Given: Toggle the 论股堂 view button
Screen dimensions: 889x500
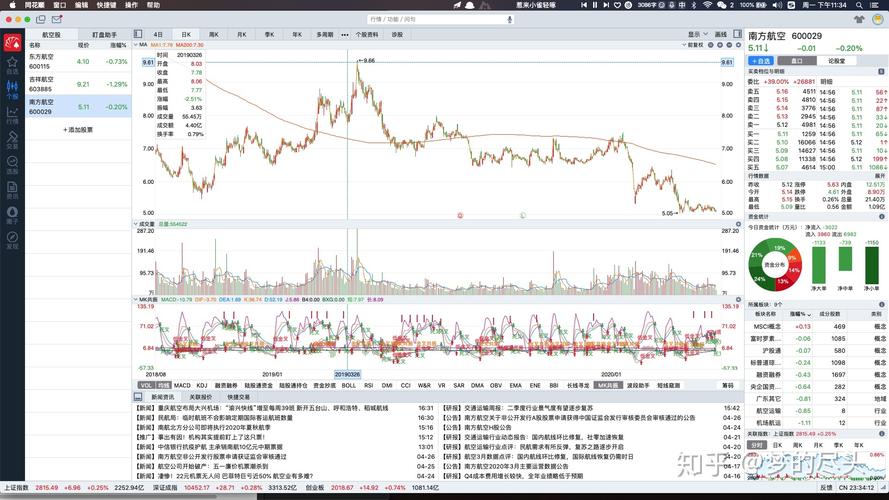Looking at the screenshot, I should 836,61.
